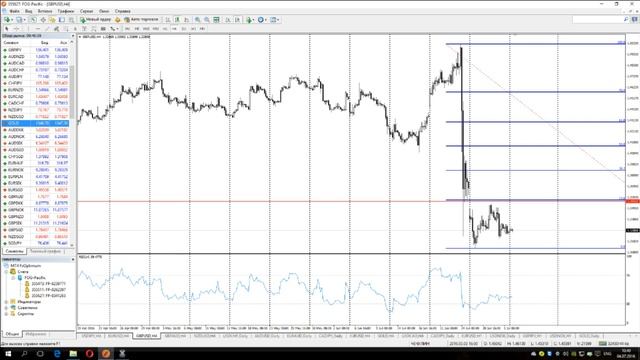Switch to the Избранное navigator tab

pyautogui.click(x=36, y=334)
